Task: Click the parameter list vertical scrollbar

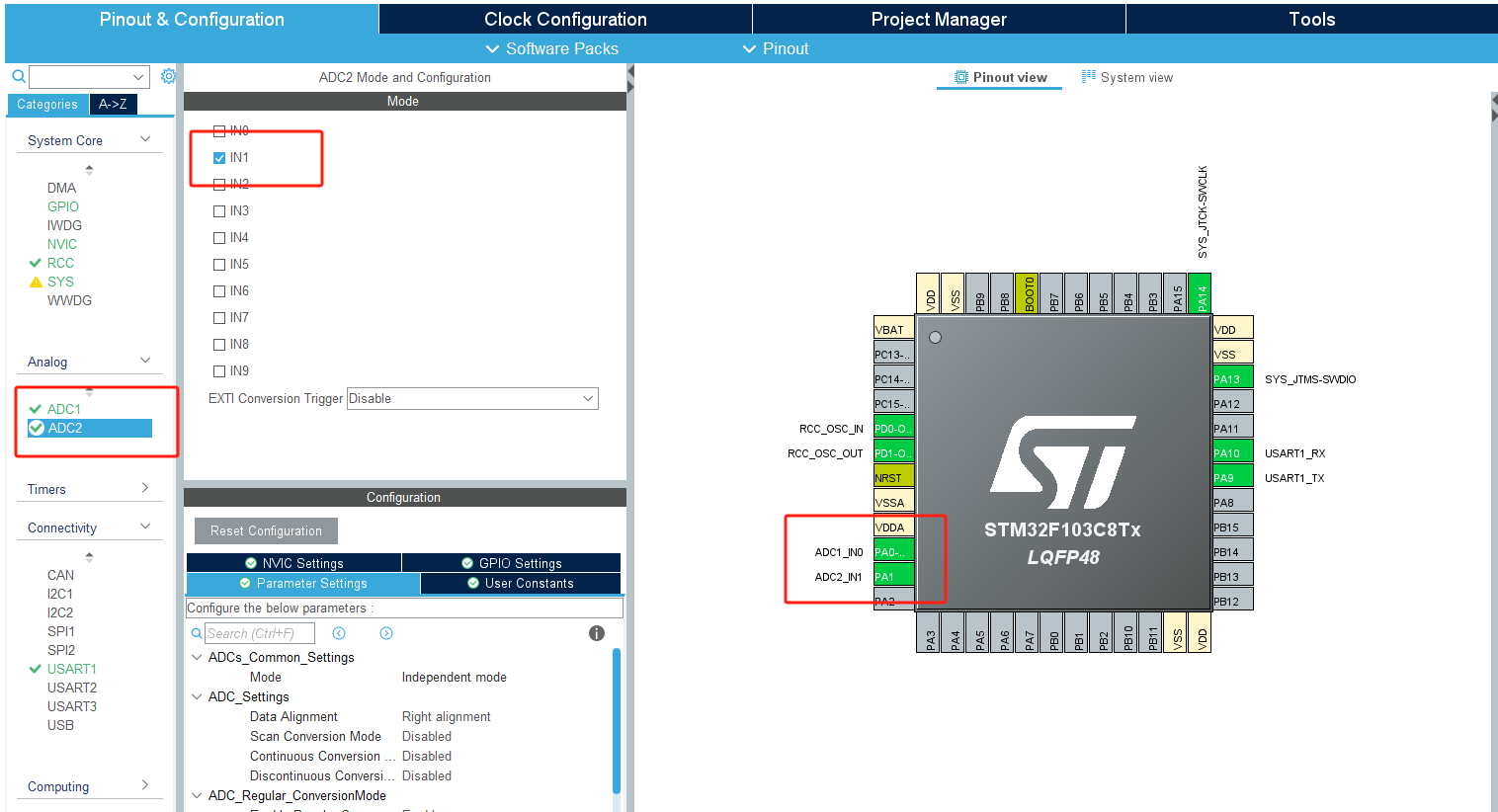Action: pos(617,721)
